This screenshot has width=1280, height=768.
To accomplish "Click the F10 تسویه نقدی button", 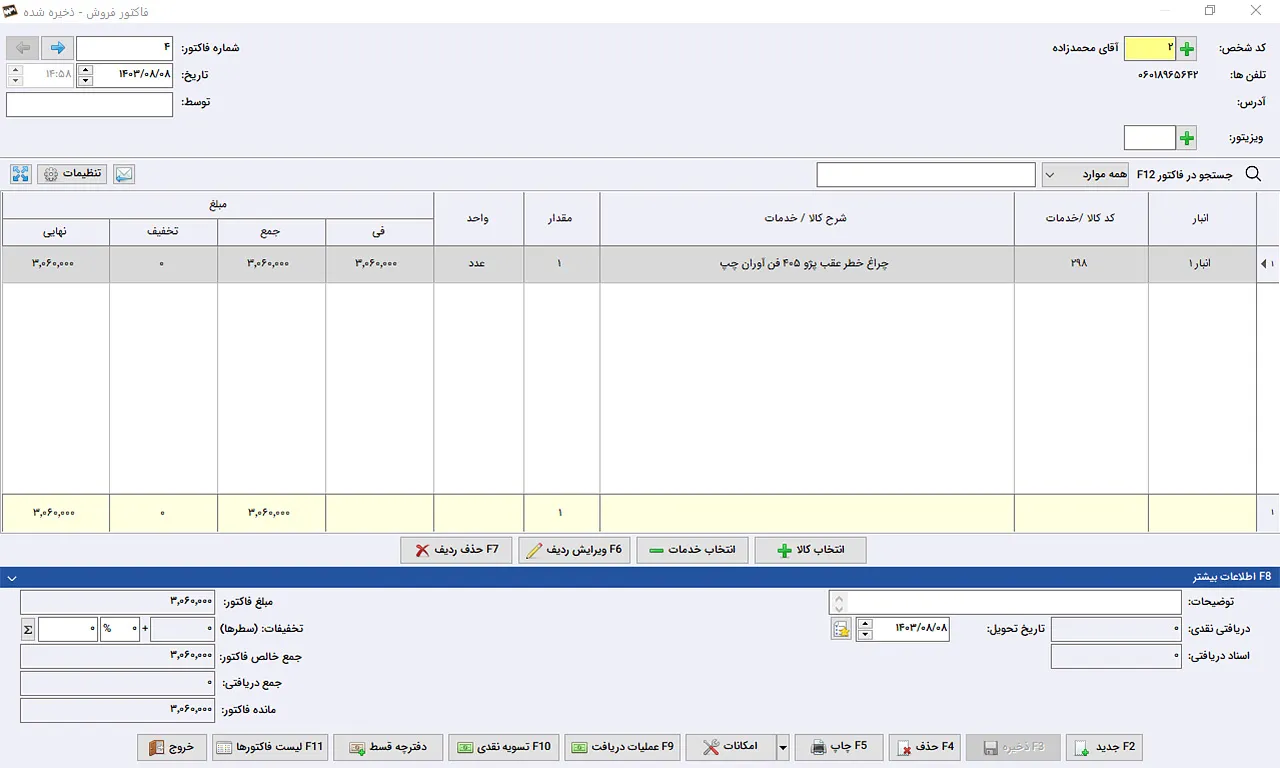I will [x=504, y=747].
